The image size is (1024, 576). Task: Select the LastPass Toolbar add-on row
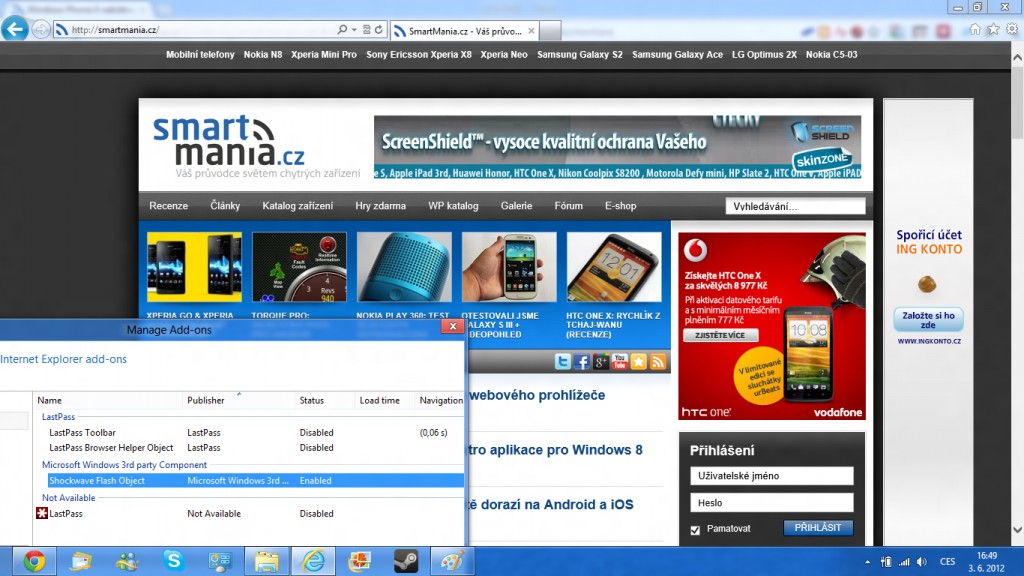click(x=249, y=432)
